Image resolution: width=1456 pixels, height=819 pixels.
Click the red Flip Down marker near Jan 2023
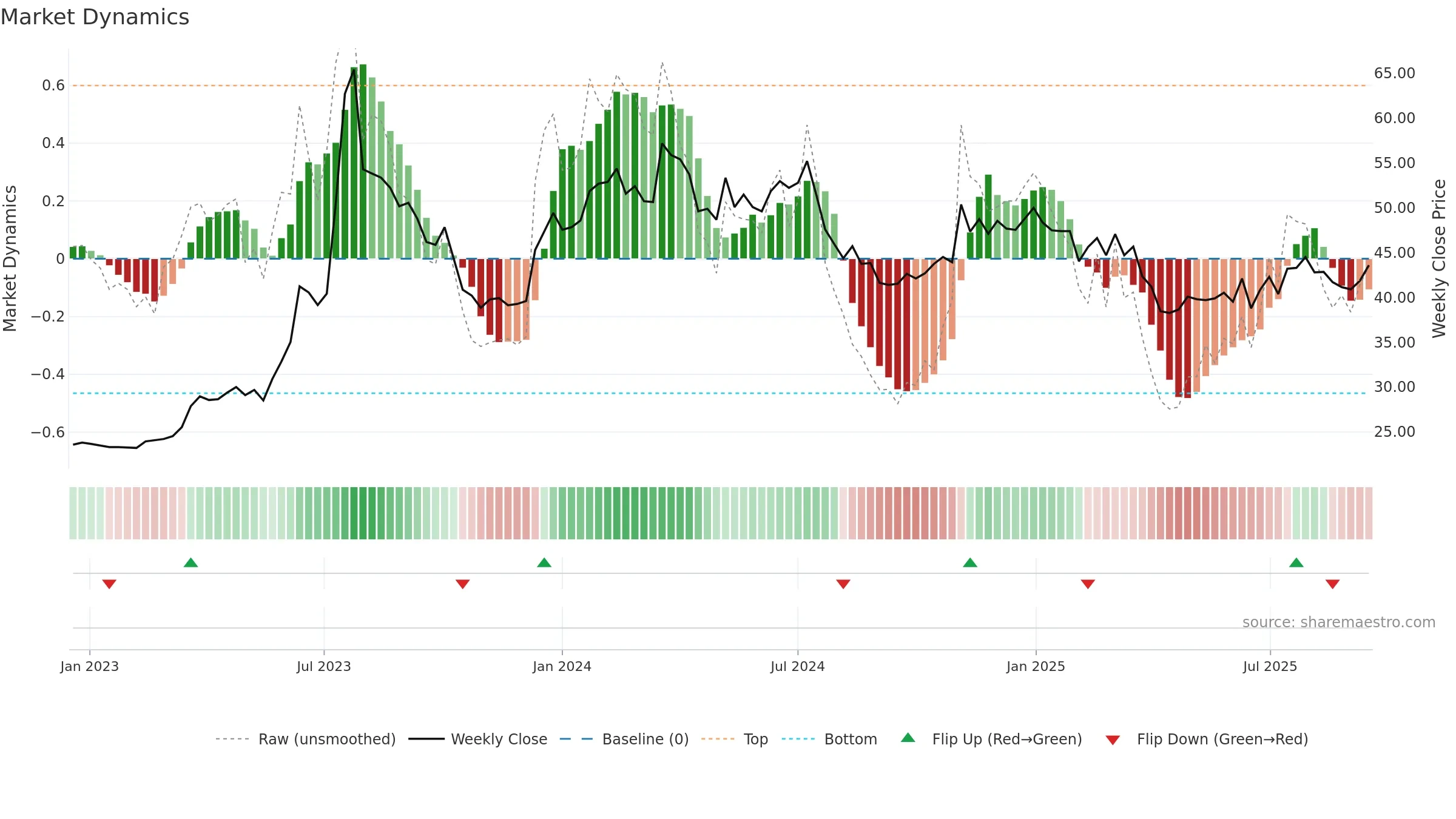click(109, 584)
